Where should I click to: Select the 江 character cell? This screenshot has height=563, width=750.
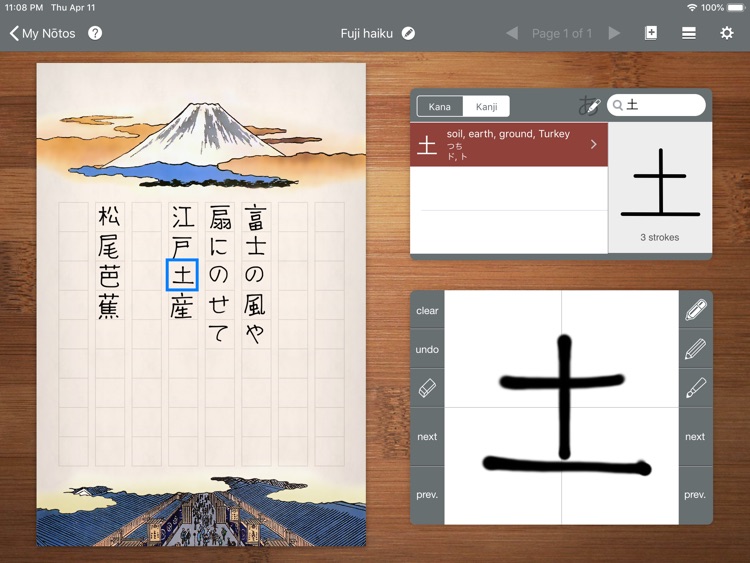pos(183,217)
